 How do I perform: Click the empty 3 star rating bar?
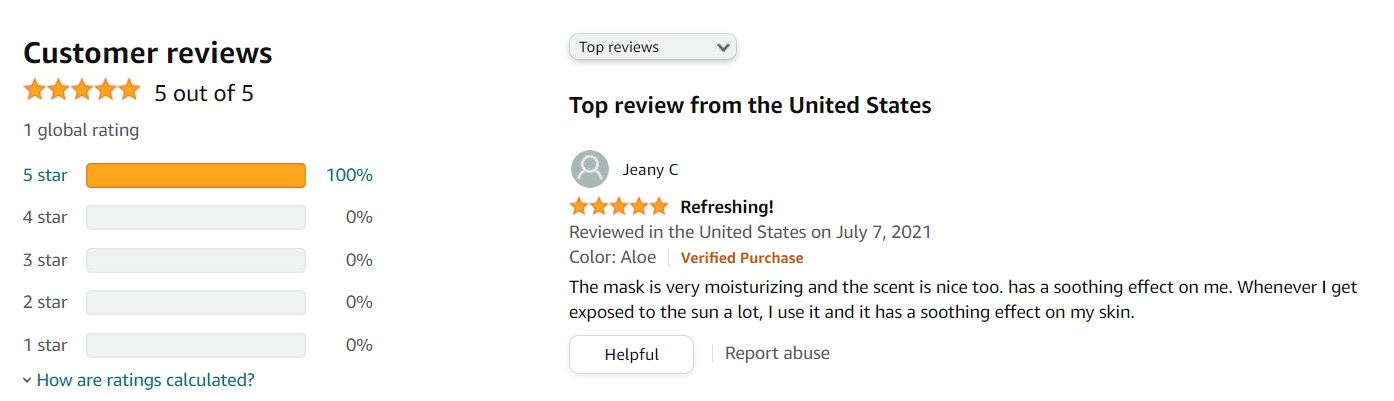pyautogui.click(x=196, y=260)
